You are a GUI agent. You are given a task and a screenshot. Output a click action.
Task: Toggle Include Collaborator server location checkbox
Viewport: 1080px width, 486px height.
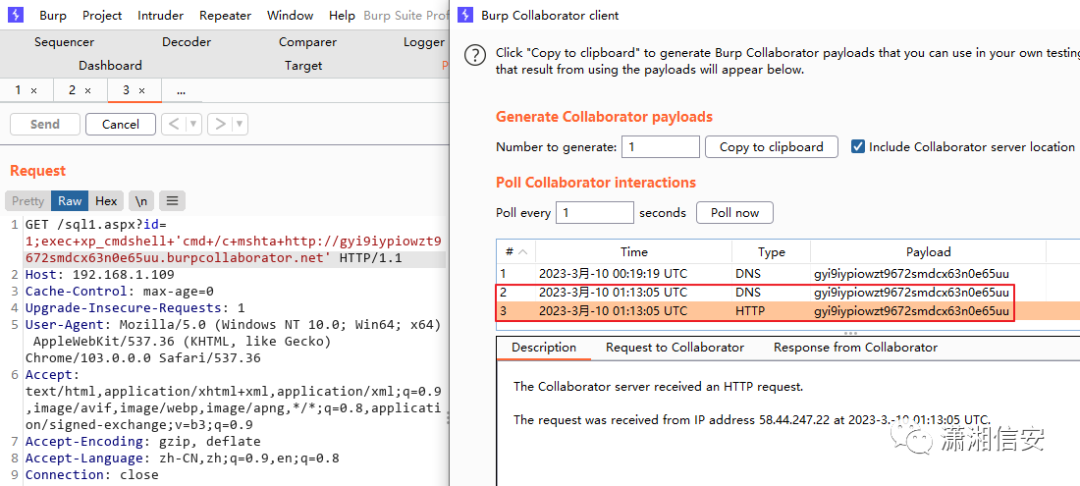click(858, 147)
